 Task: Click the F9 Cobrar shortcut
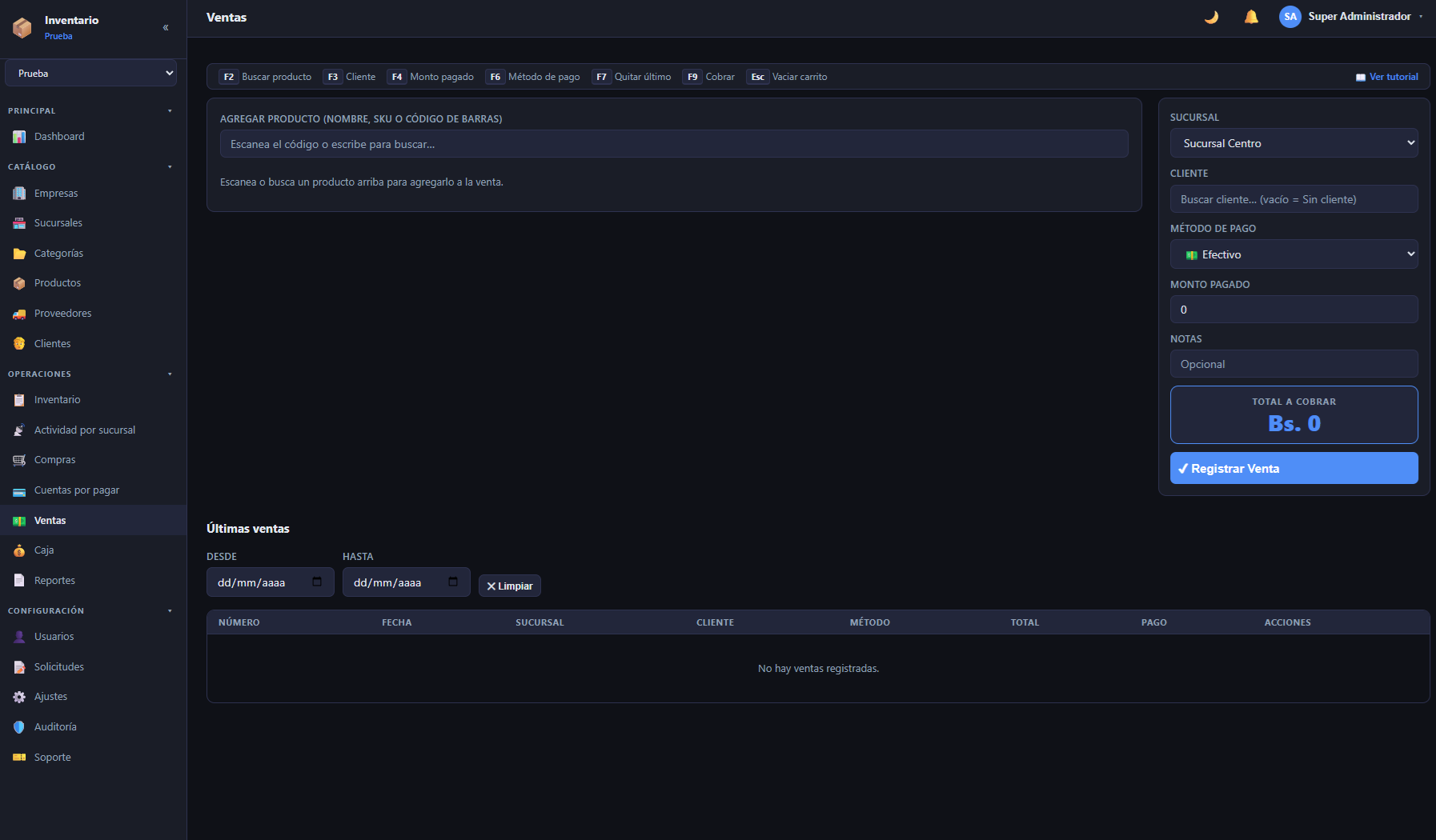(x=708, y=77)
